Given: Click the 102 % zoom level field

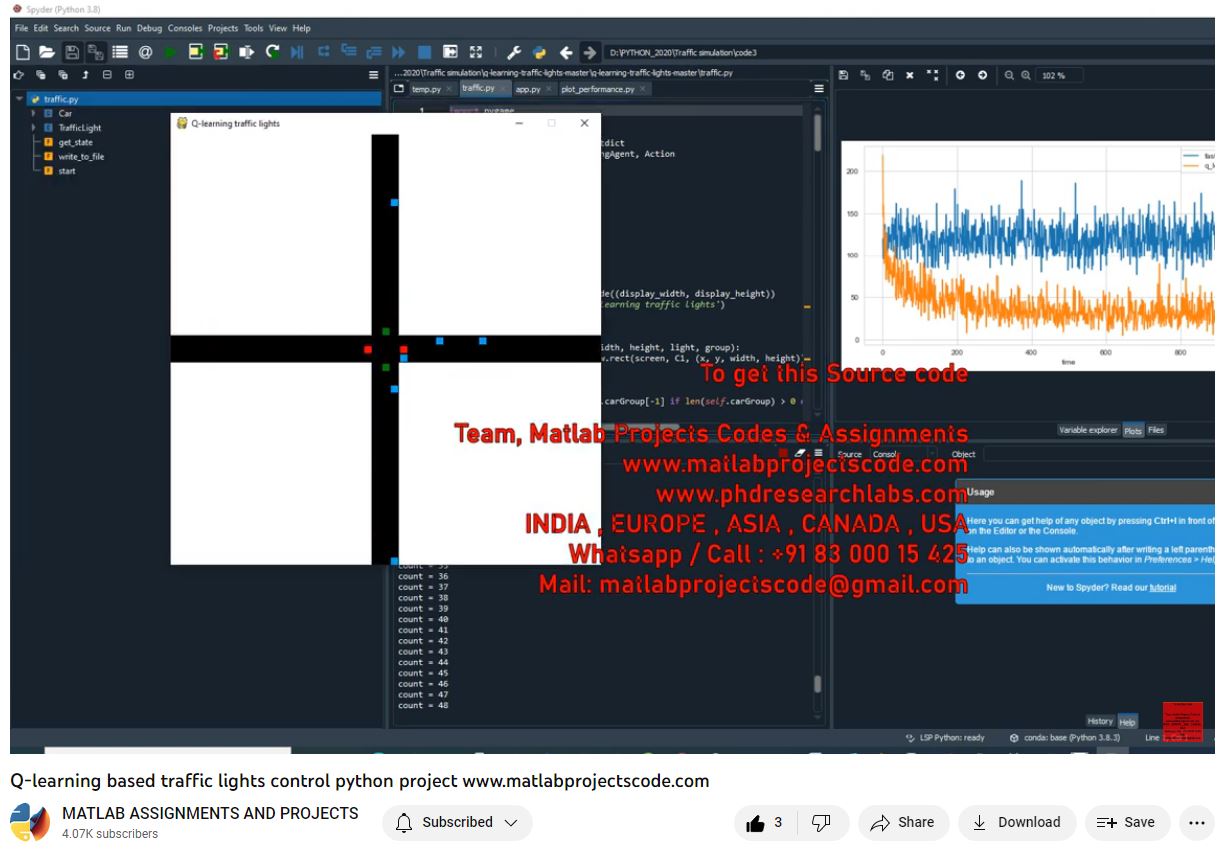Looking at the screenshot, I should [1060, 76].
